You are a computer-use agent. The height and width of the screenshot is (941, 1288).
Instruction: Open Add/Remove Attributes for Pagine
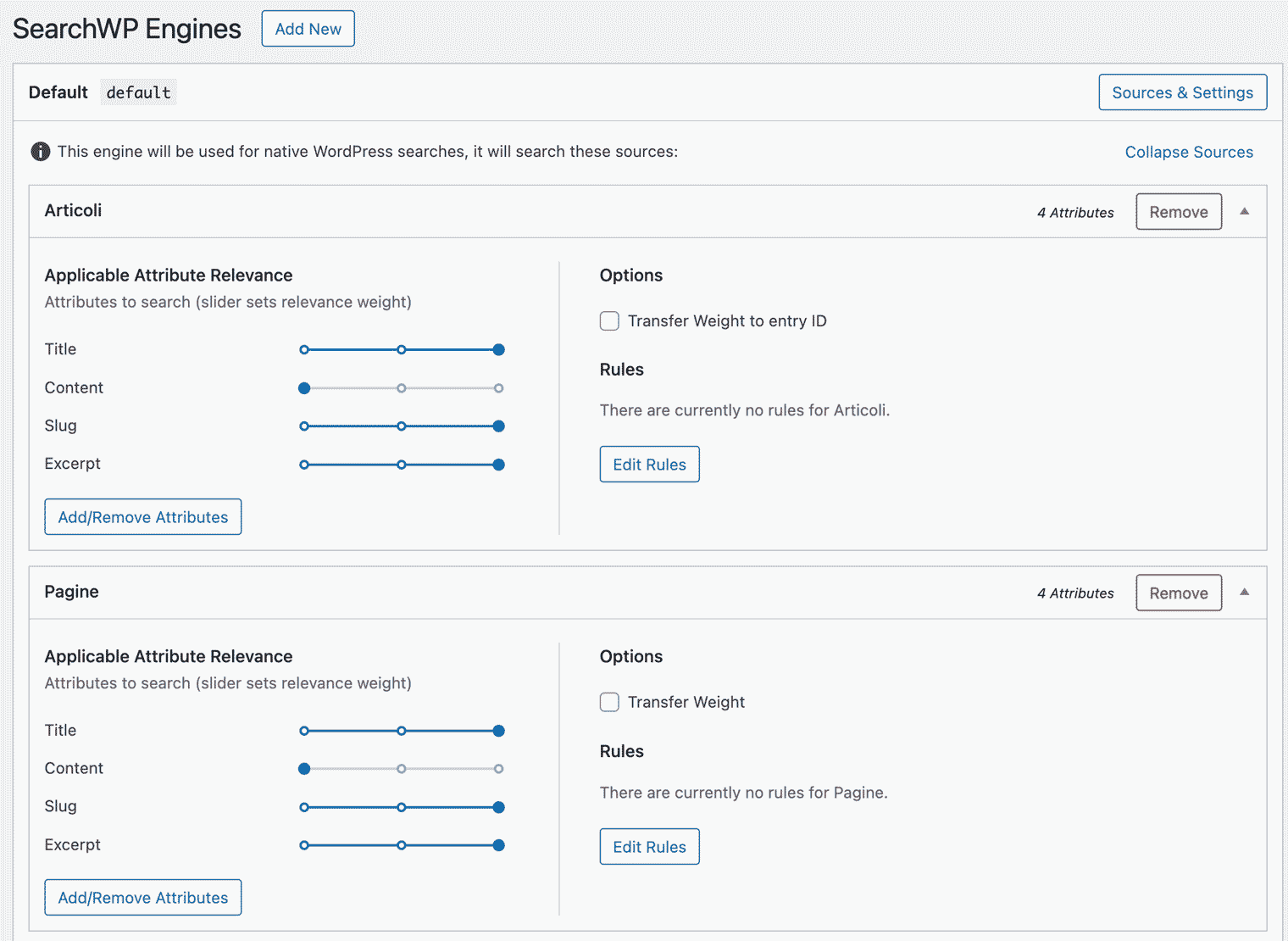(x=142, y=898)
